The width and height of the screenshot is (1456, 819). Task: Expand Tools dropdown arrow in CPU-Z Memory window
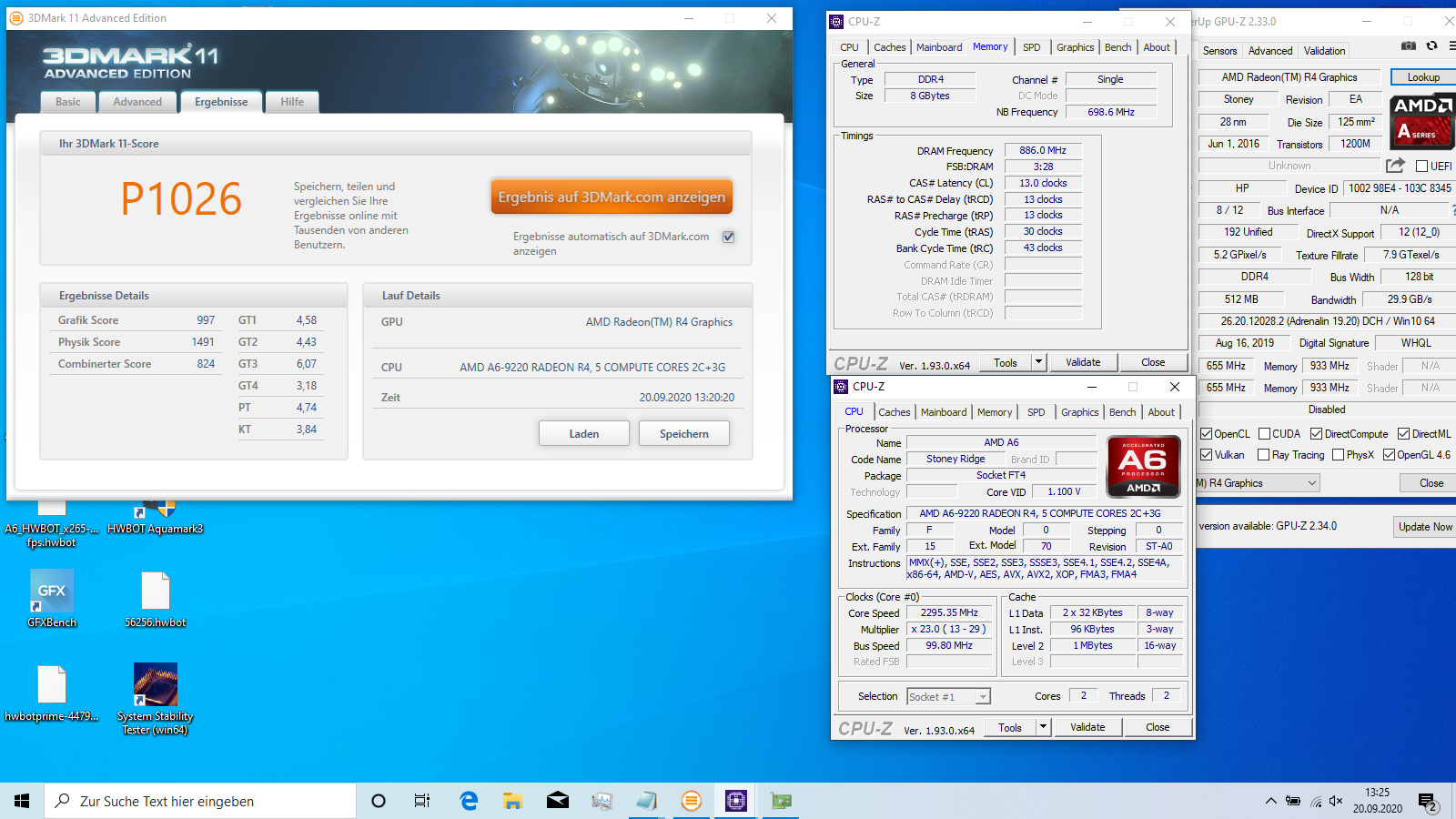click(x=1038, y=362)
